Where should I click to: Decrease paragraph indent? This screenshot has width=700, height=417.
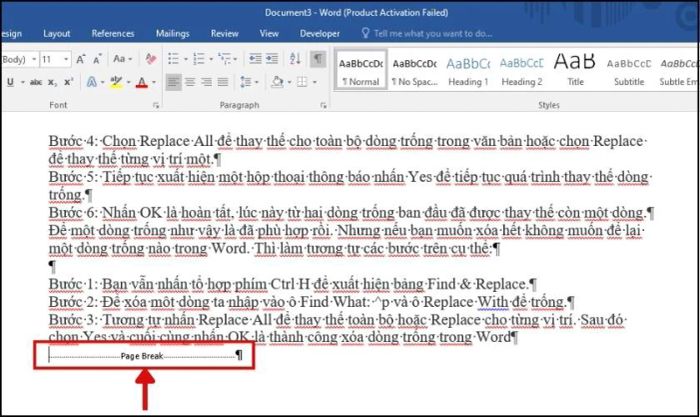pyautogui.click(x=255, y=59)
